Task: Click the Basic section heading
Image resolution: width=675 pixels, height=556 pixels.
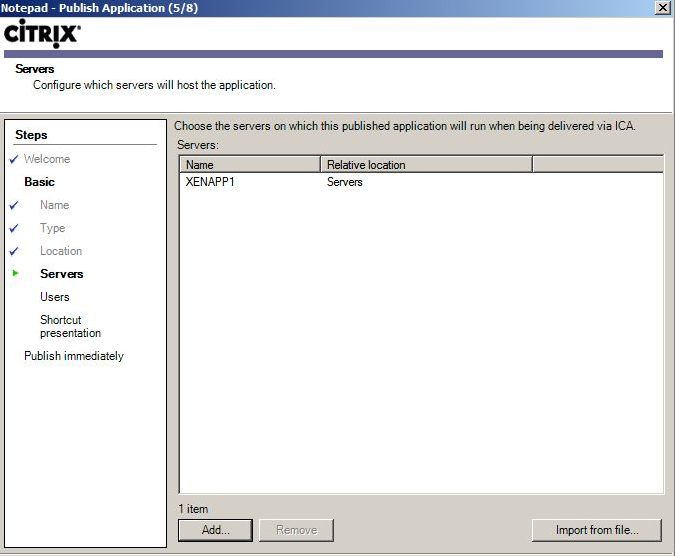Action: tap(39, 182)
